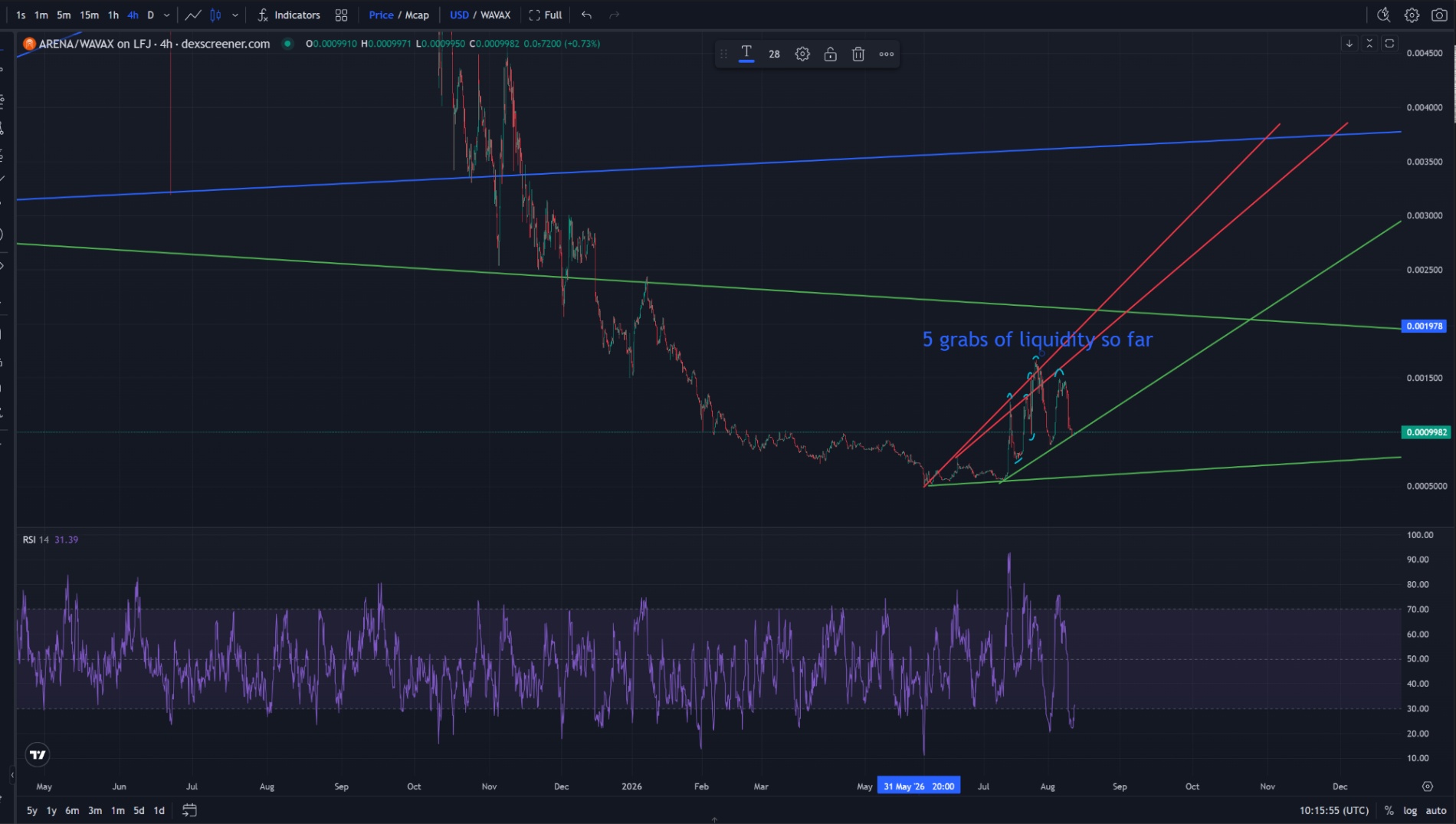
Task: Click the 0.0009982 current price label
Action: tap(1426, 432)
